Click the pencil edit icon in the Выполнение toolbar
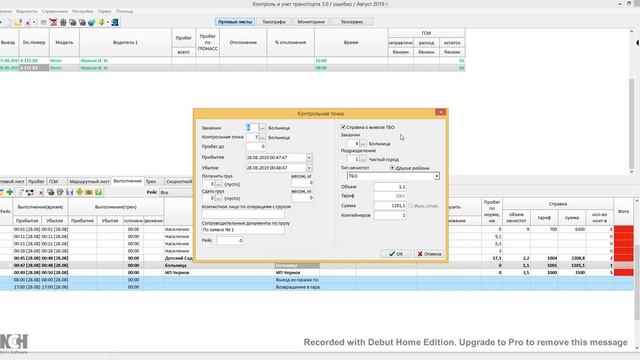This screenshot has width=640, height=360. (21, 192)
